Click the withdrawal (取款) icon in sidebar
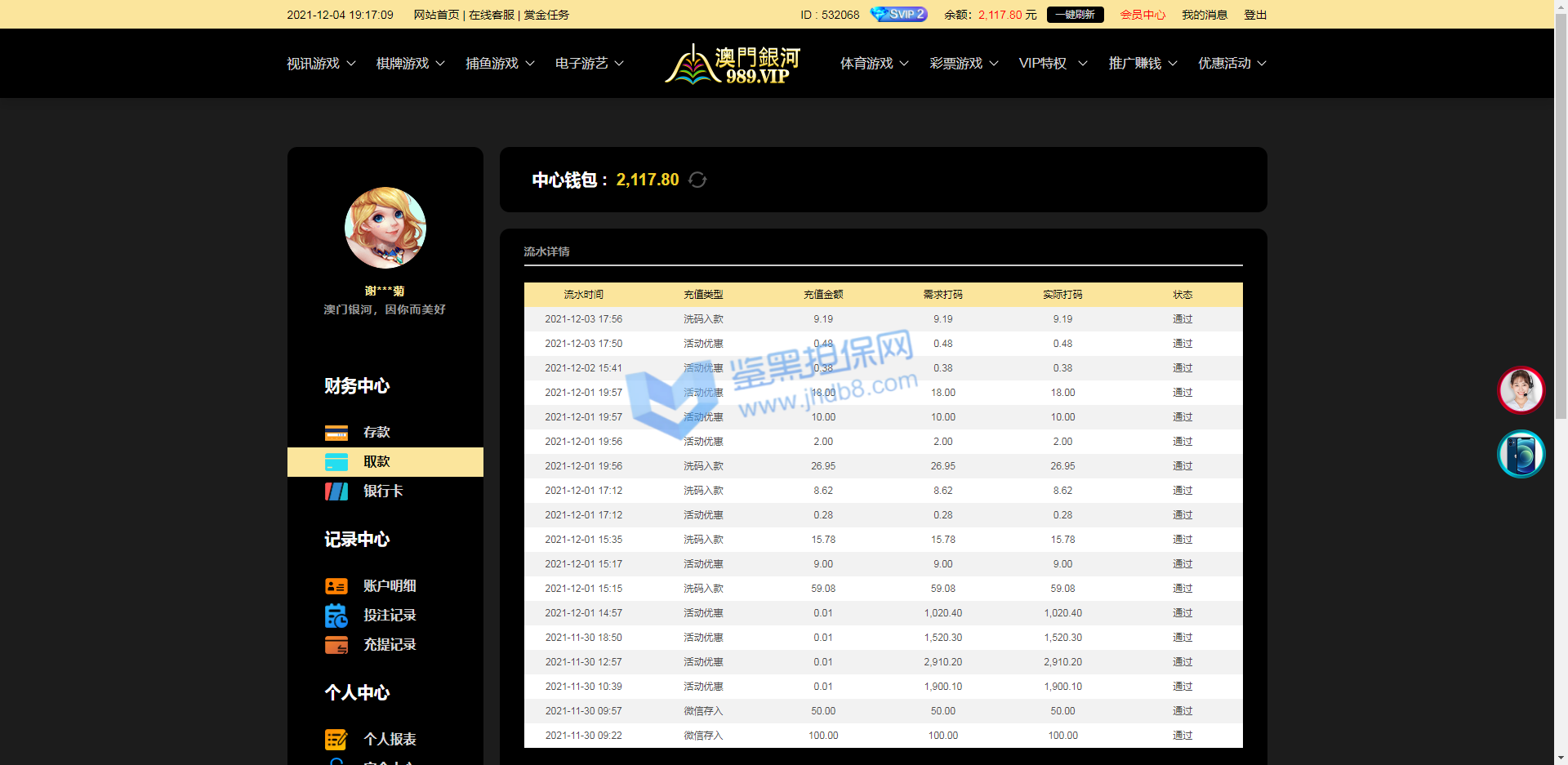1568x765 pixels. [336, 462]
